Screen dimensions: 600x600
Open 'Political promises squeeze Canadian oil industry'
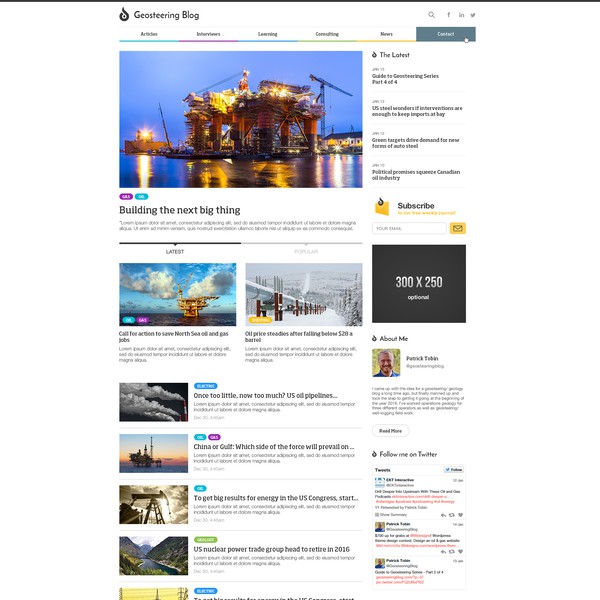(x=416, y=175)
